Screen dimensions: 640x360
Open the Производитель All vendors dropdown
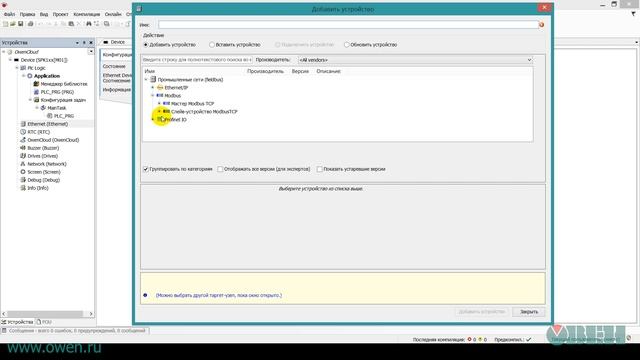pos(415,60)
